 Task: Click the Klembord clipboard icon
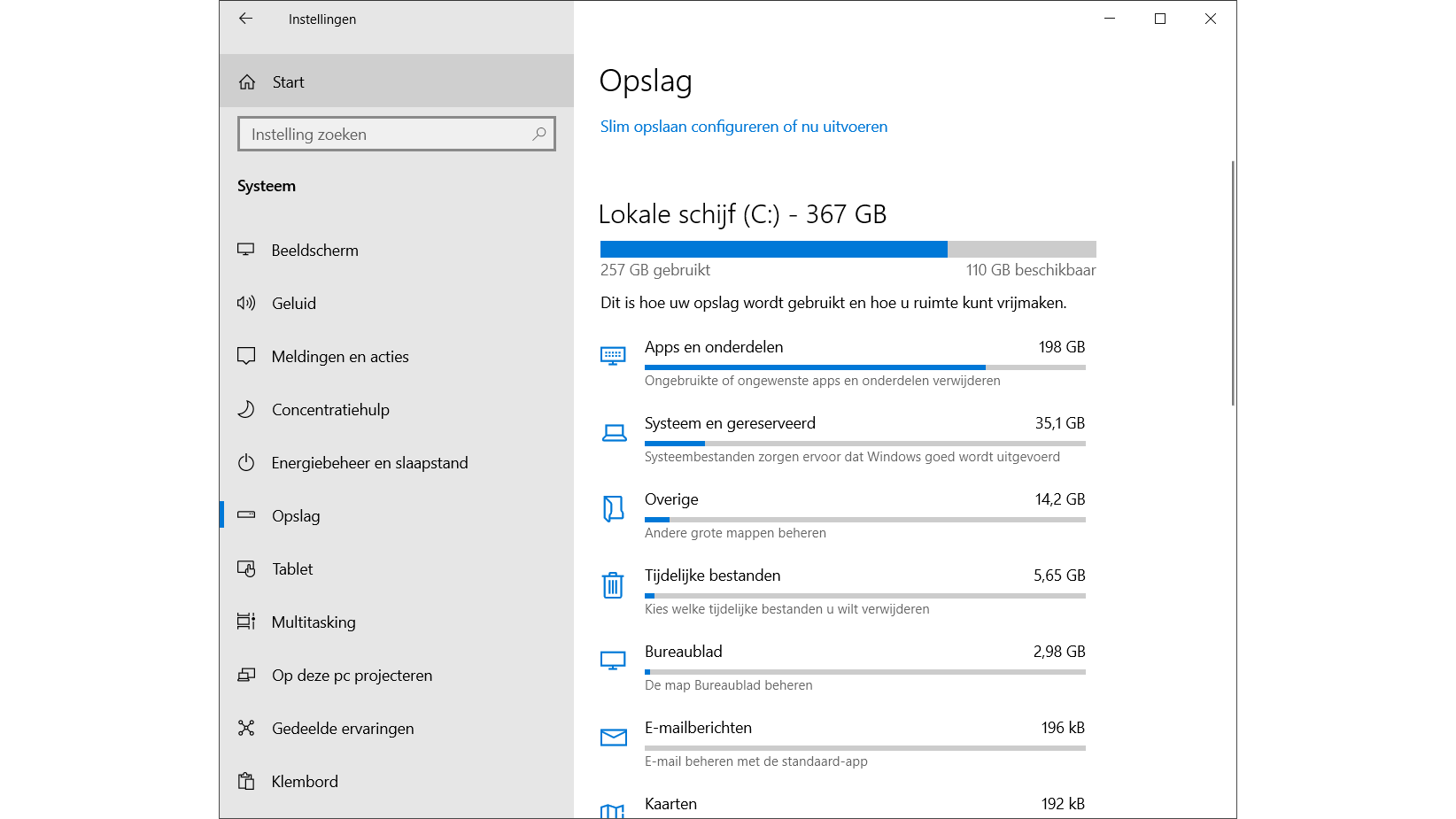(246, 782)
